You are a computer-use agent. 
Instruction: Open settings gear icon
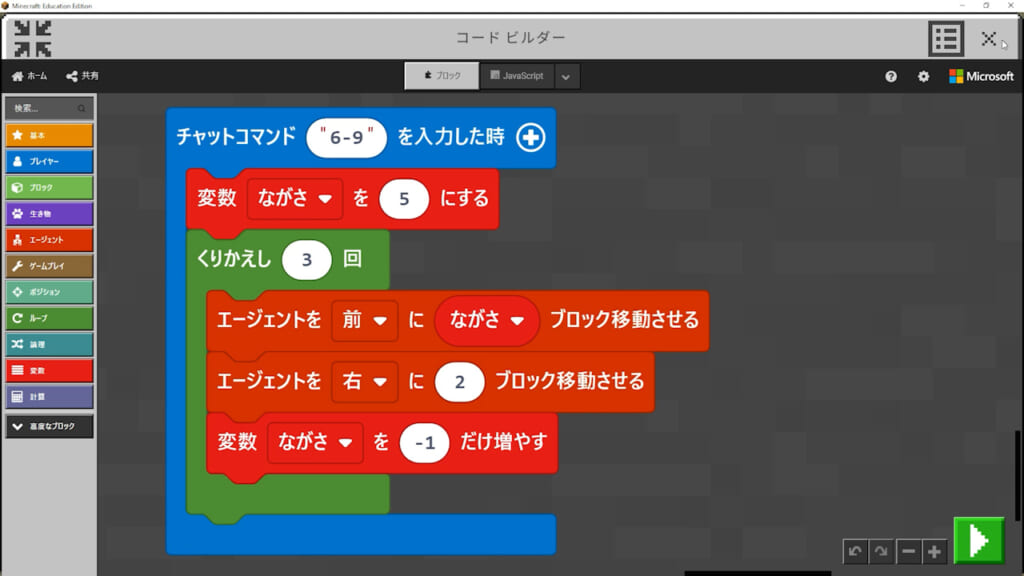click(x=923, y=76)
